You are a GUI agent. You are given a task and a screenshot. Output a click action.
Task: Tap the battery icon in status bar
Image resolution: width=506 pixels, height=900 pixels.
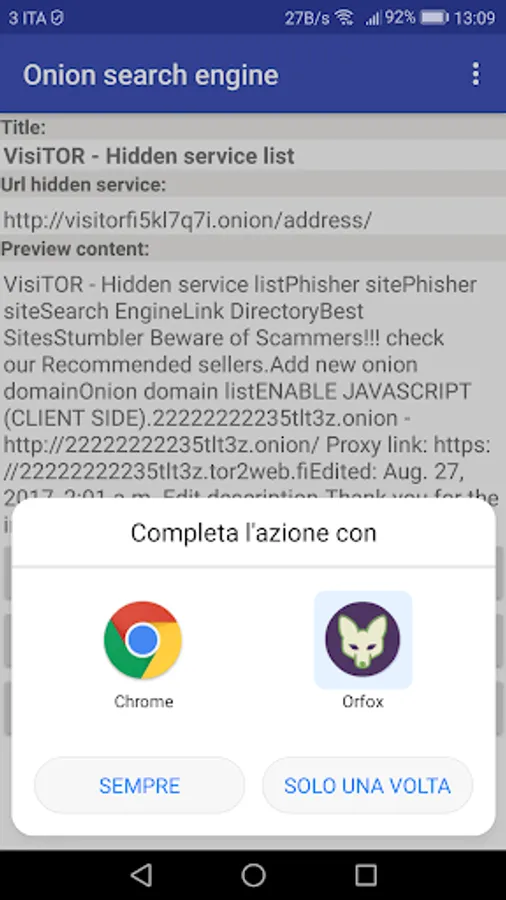click(434, 18)
